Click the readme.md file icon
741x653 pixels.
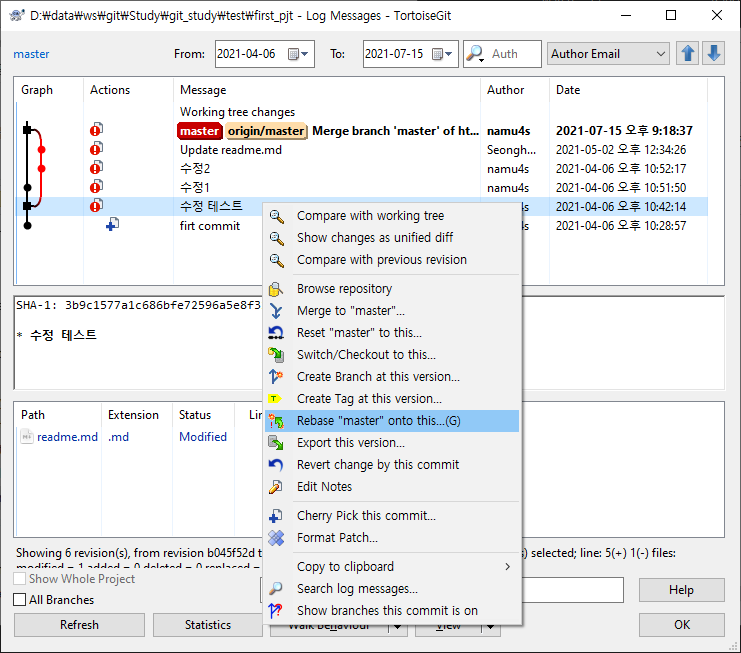[x=27, y=437]
